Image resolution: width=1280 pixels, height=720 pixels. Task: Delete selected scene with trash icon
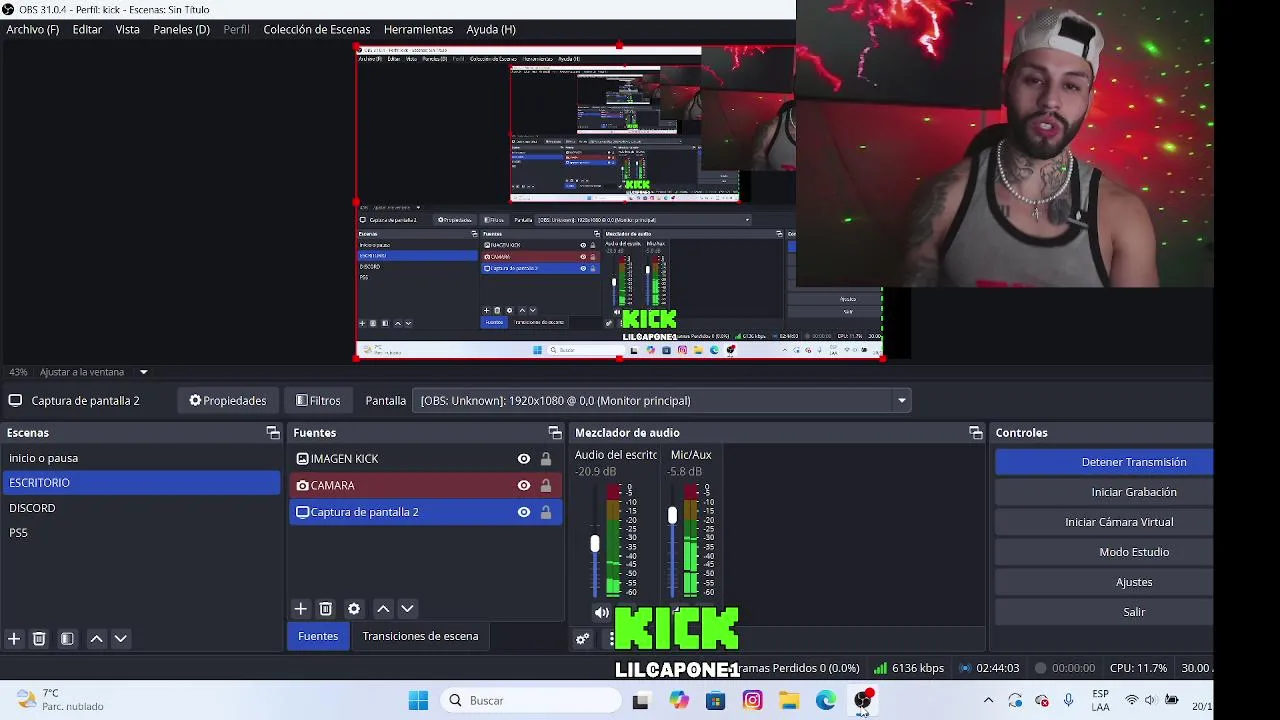[x=39, y=638]
